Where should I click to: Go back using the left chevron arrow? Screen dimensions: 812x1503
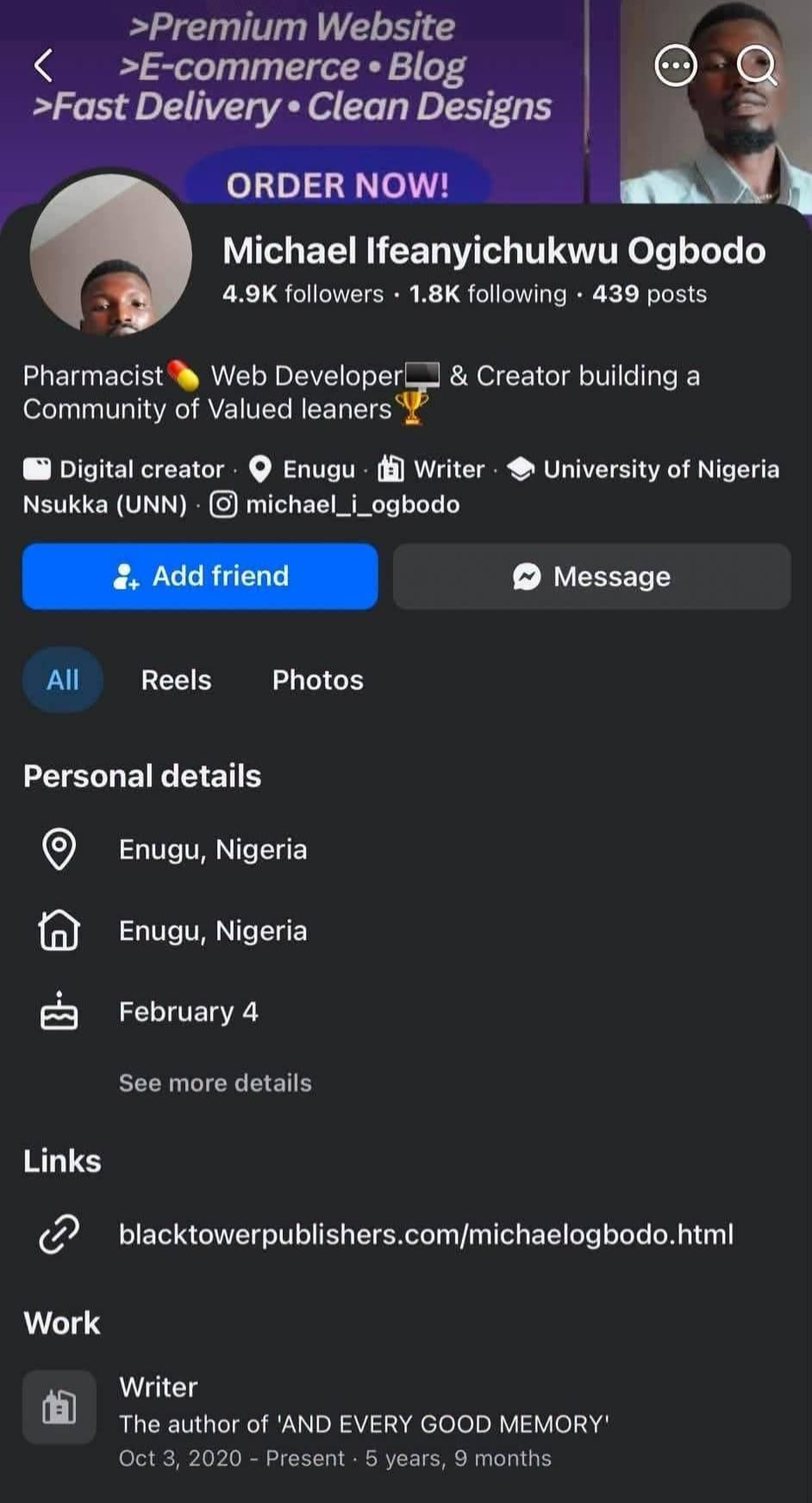43,66
